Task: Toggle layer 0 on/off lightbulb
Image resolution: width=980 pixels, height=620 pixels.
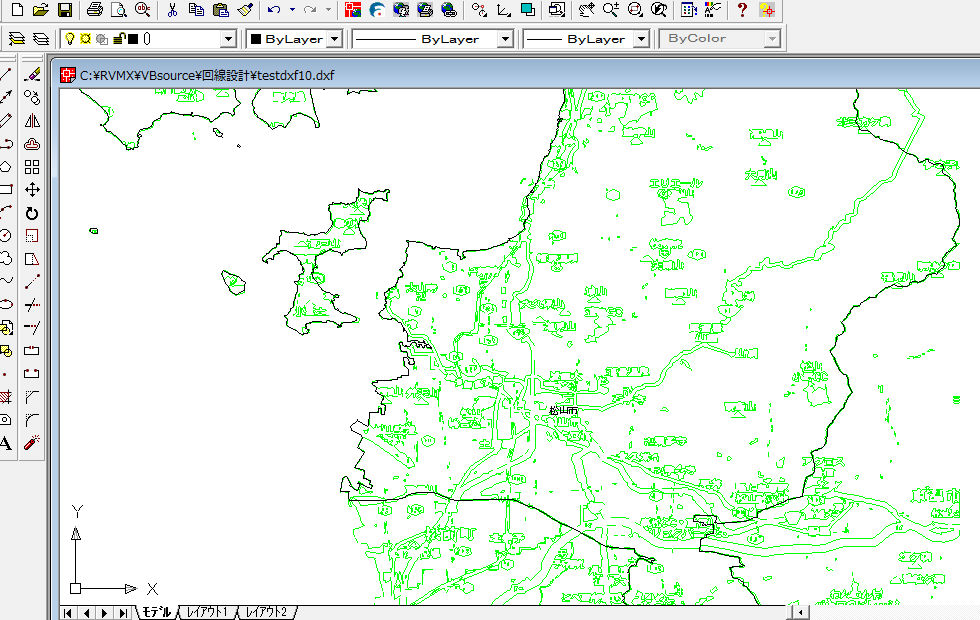Action: (x=70, y=39)
